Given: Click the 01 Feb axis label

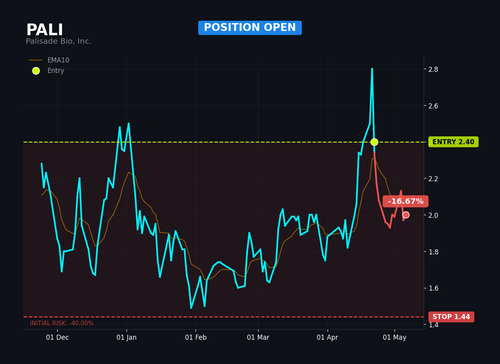Looking at the screenshot, I should point(196,337).
